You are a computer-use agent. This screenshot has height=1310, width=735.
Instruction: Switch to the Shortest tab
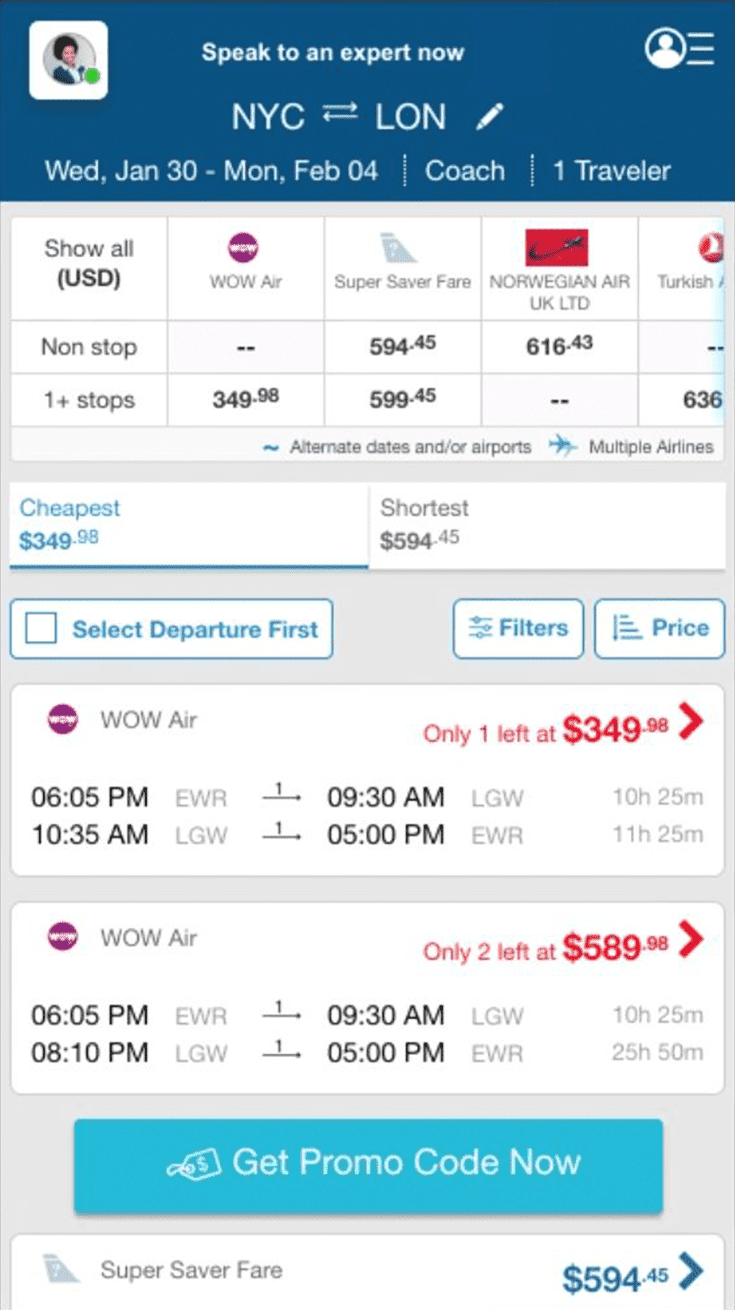[x=546, y=525]
